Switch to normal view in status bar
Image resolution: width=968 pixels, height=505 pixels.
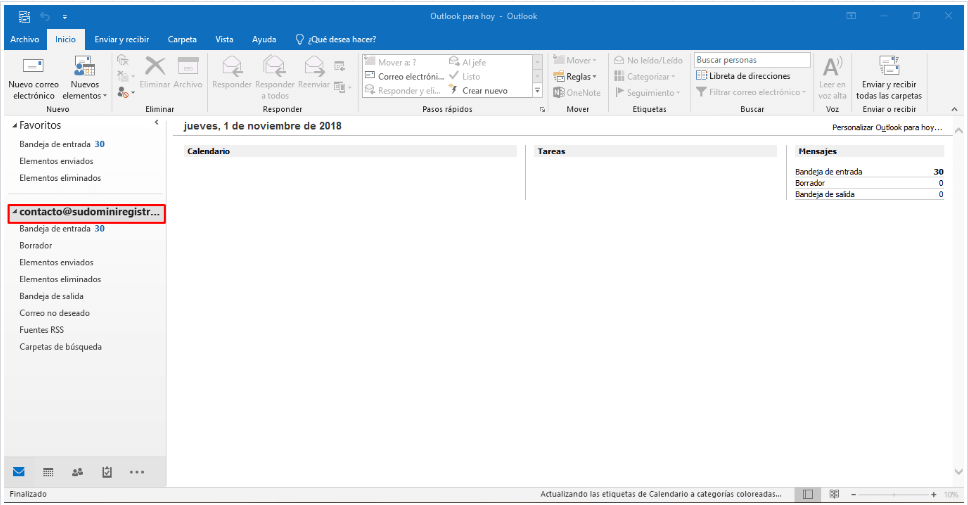[x=807, y=495]
